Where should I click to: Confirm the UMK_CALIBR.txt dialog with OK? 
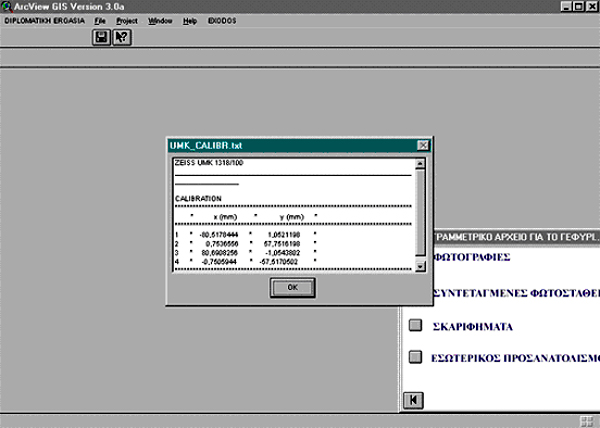tap(293, 287)
